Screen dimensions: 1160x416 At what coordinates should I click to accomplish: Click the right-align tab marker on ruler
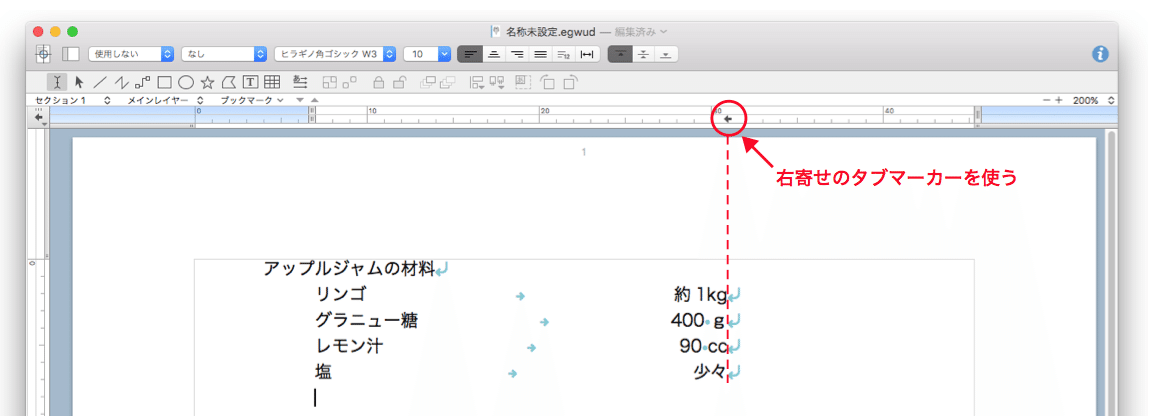point(728,118)
